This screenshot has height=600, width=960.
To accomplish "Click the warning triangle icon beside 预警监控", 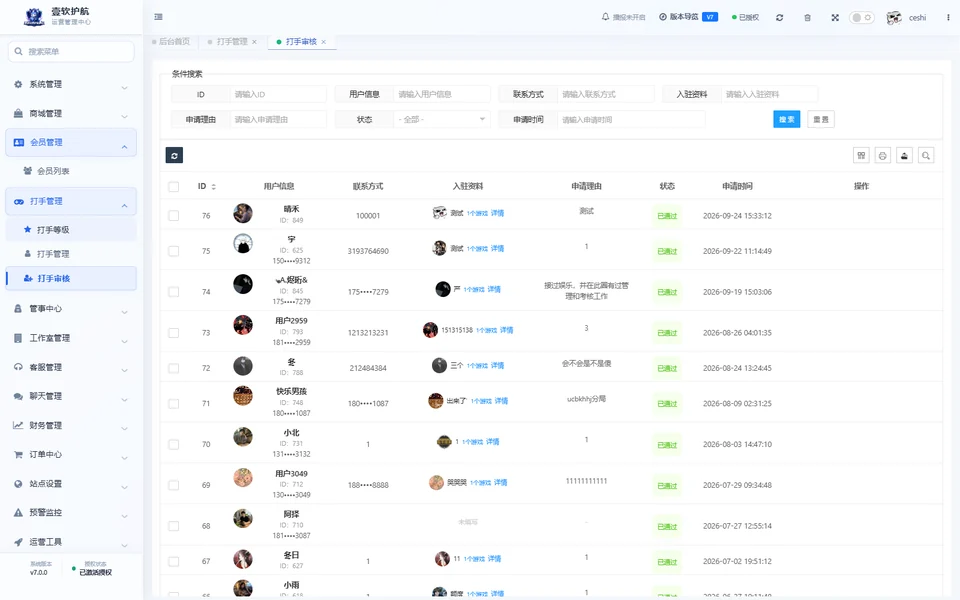I will [18, 512].
